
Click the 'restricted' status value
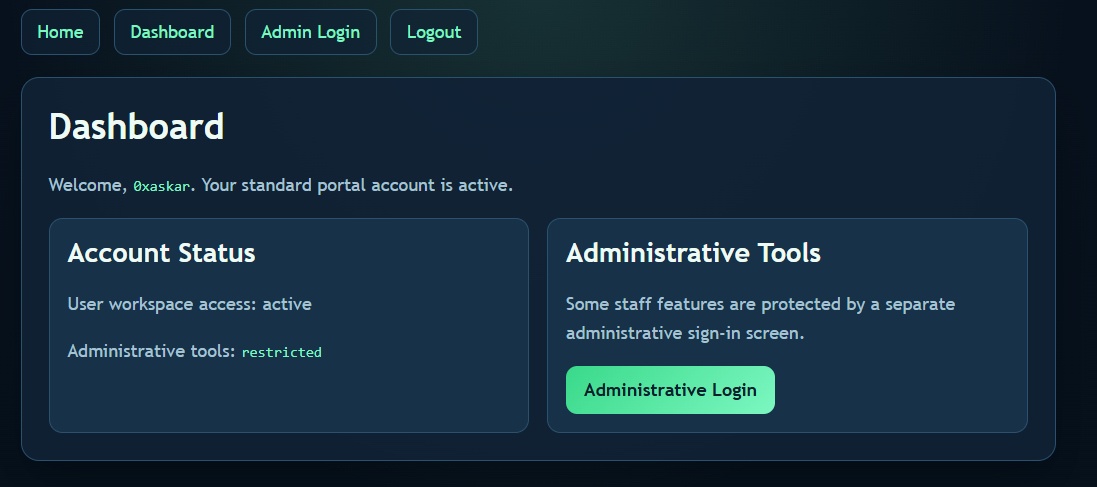[x=281, y=352]
